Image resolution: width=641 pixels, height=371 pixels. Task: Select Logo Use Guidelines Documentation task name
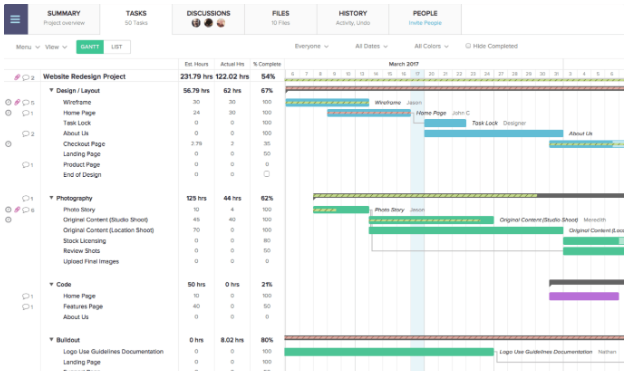(113, 351)
